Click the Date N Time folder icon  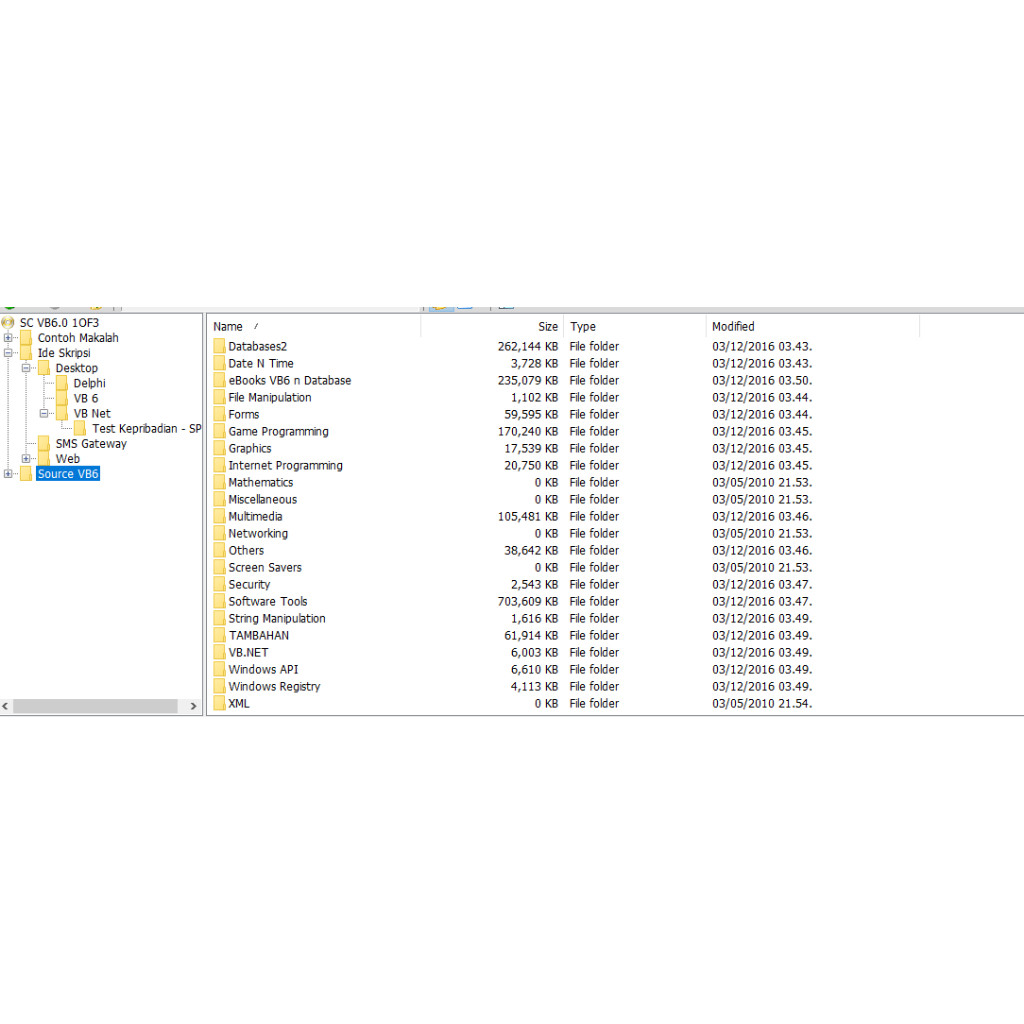point(219,363)
